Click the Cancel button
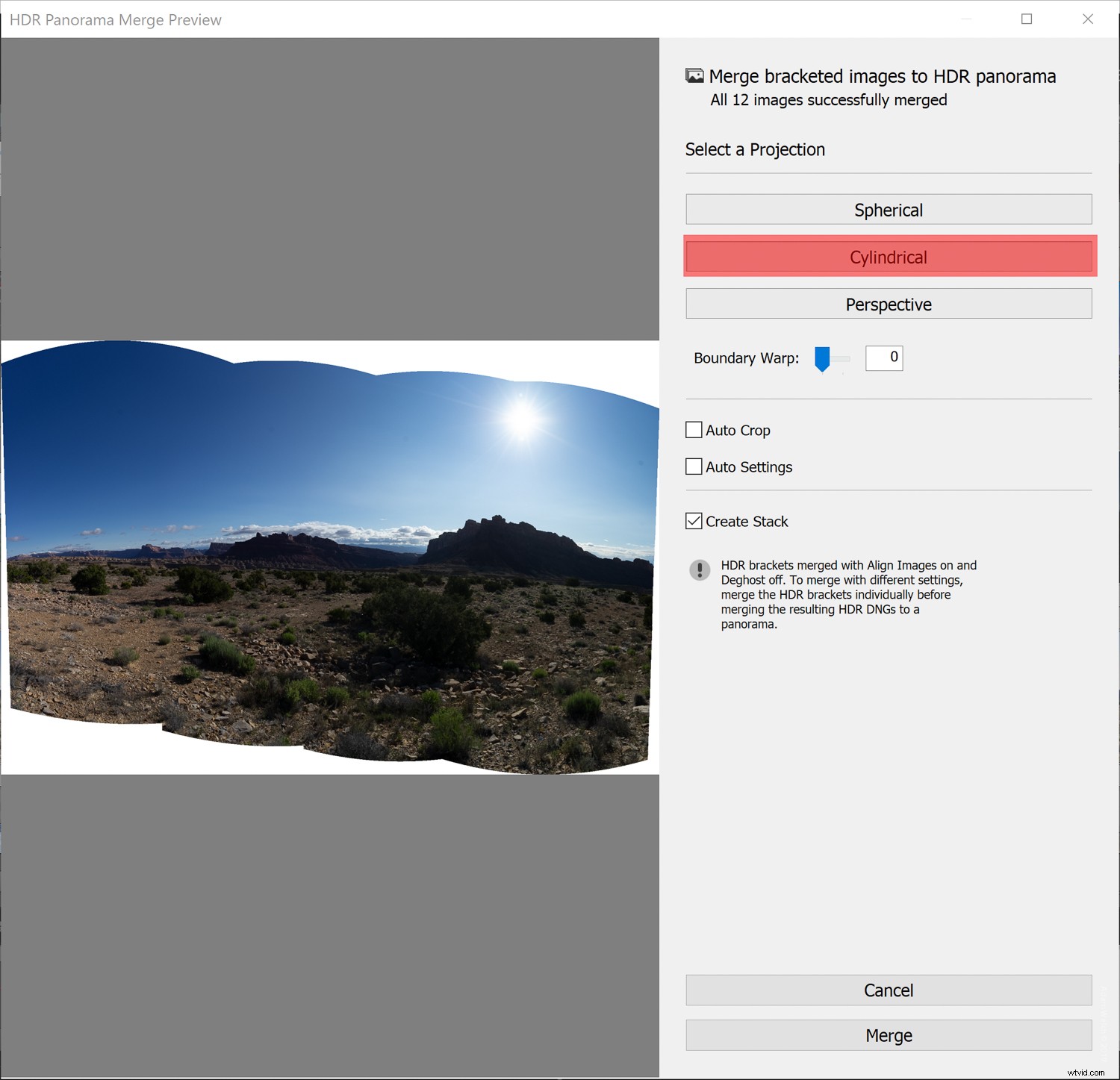This screenshot has width=1120, height=1080. (x=888, y=990)
